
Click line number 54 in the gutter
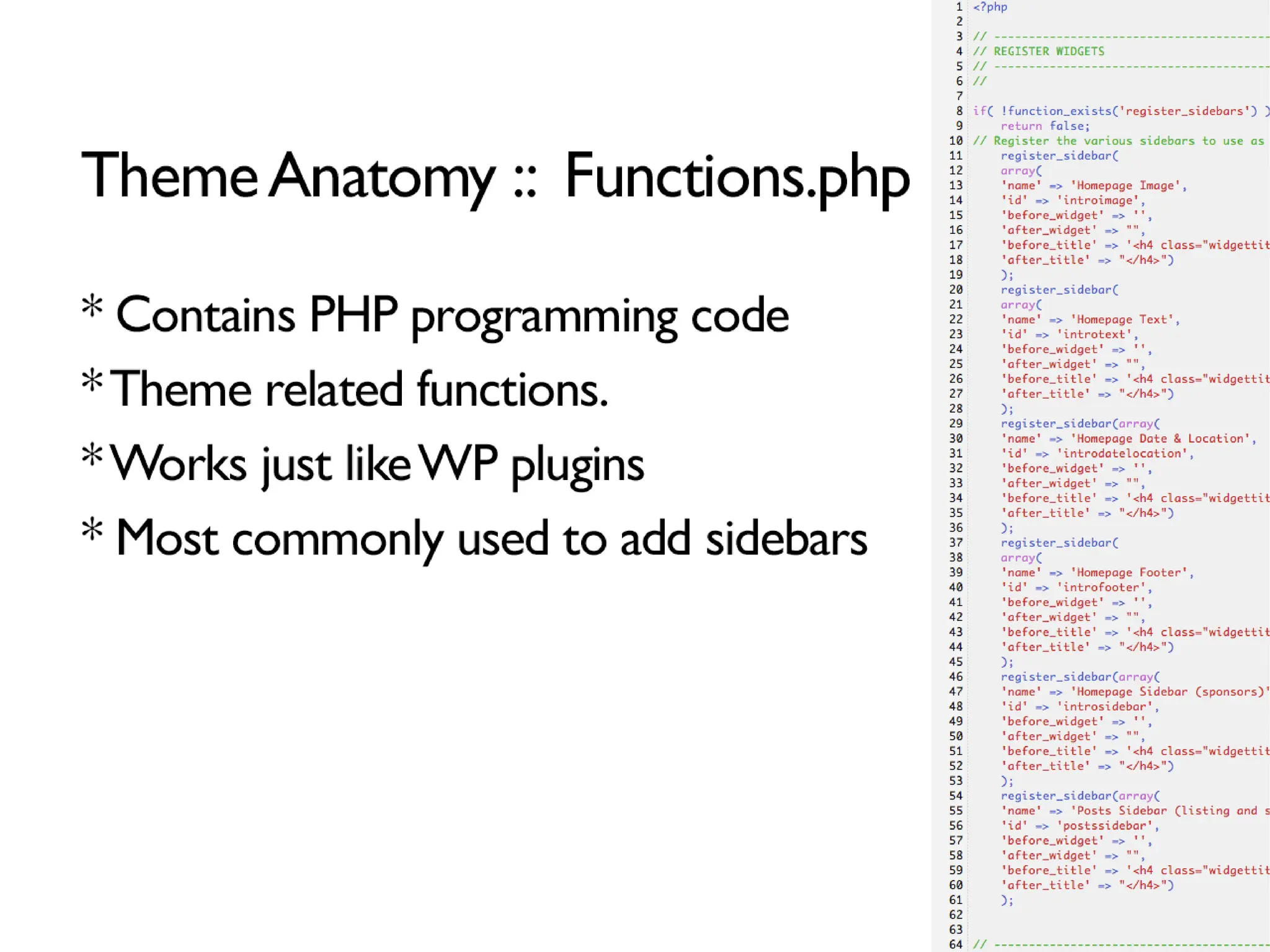pyautogui.click(x=956, y=796)
